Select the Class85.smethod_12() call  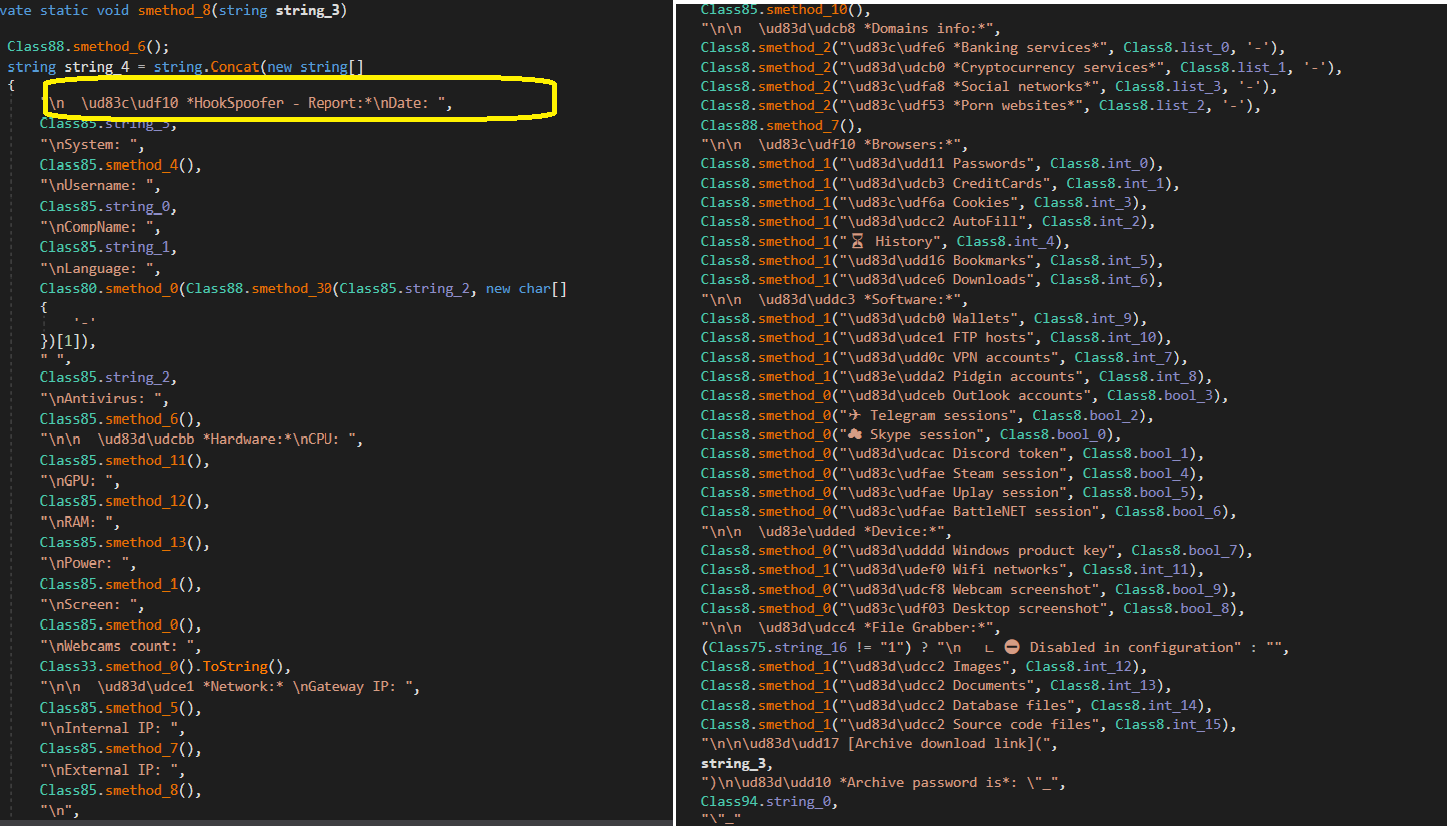click(125, 501)
